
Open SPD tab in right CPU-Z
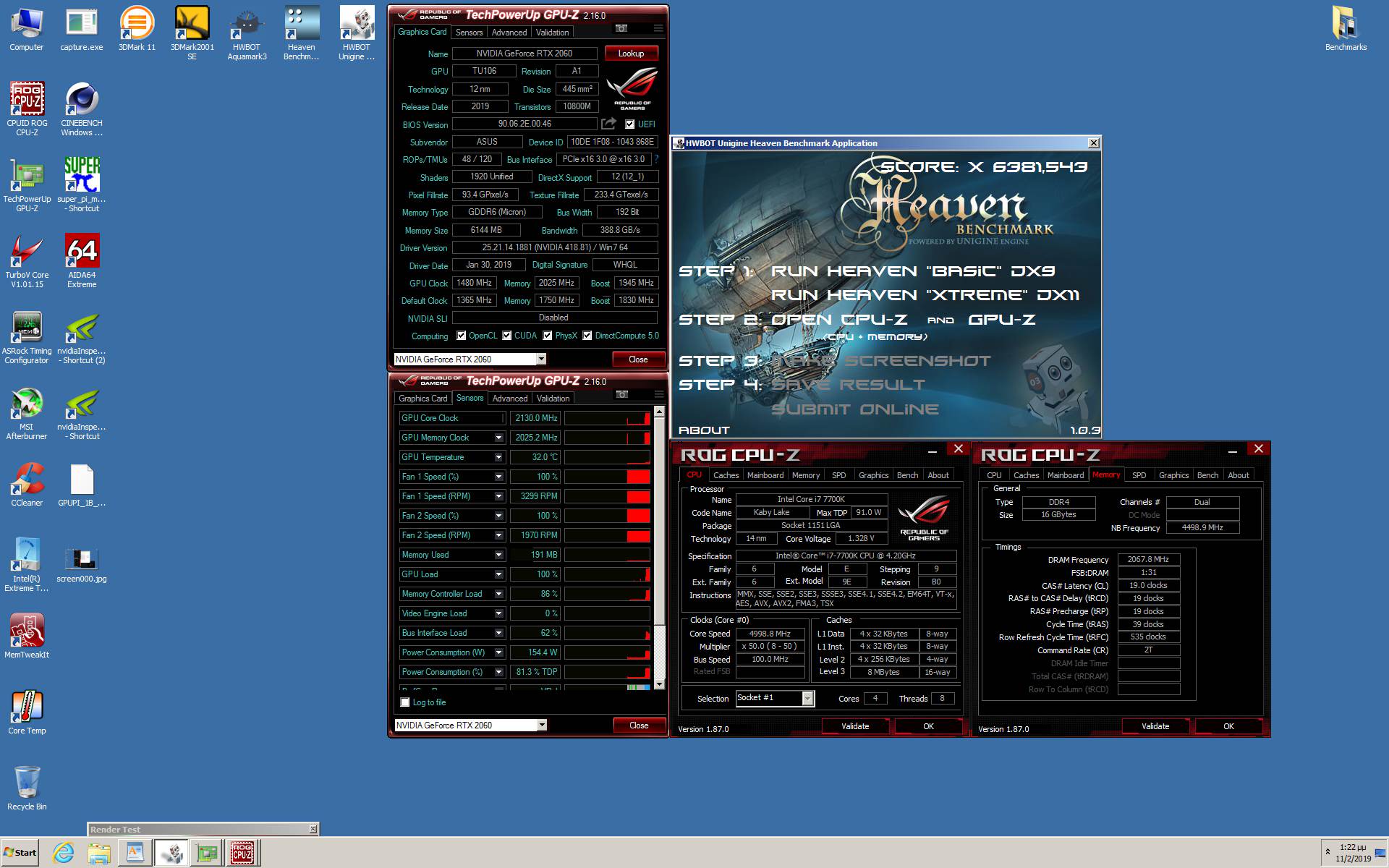tap(1139, 475)
